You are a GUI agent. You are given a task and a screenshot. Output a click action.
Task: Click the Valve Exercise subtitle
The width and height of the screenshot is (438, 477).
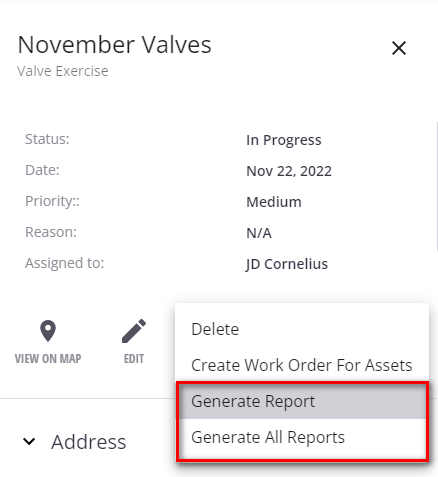click(63, 71)
